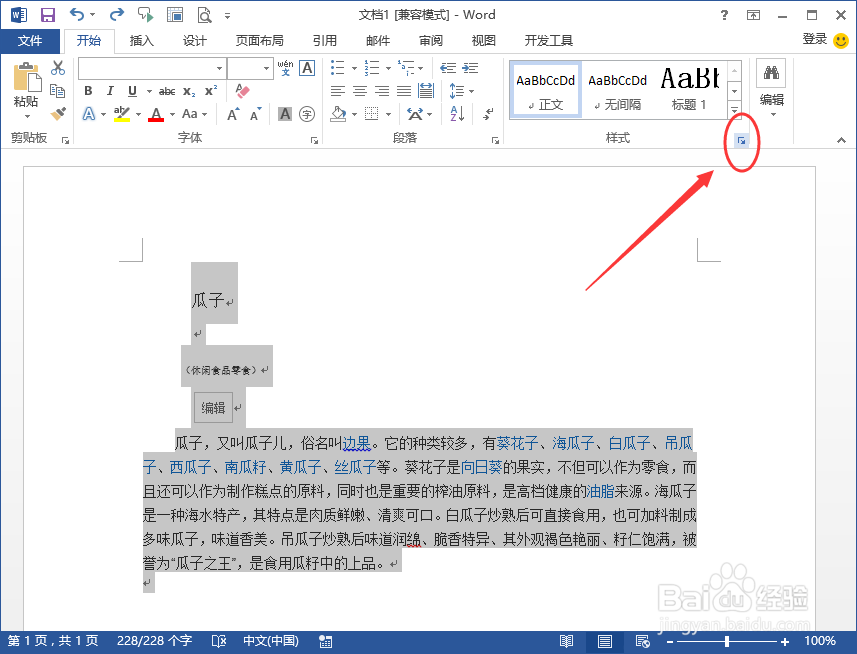Apply subscript formatting
857x654 pixels.
(187, 90)
